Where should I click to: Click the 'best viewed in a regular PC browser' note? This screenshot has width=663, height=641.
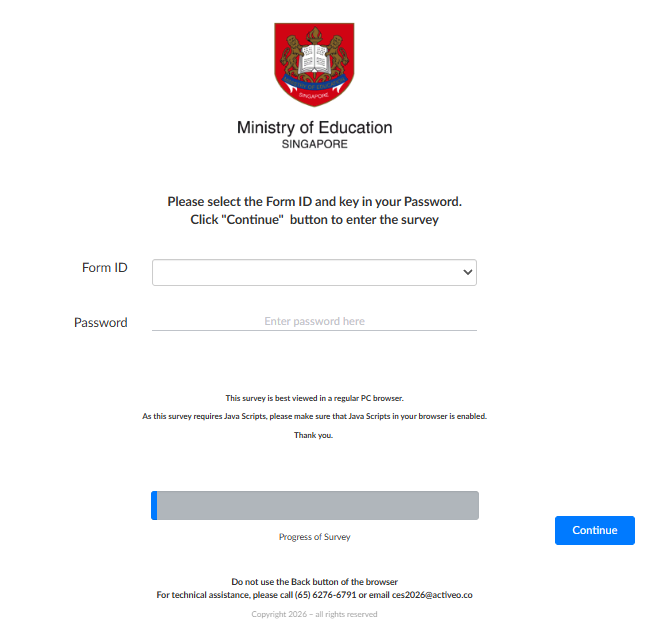click(x=314, y=398)
